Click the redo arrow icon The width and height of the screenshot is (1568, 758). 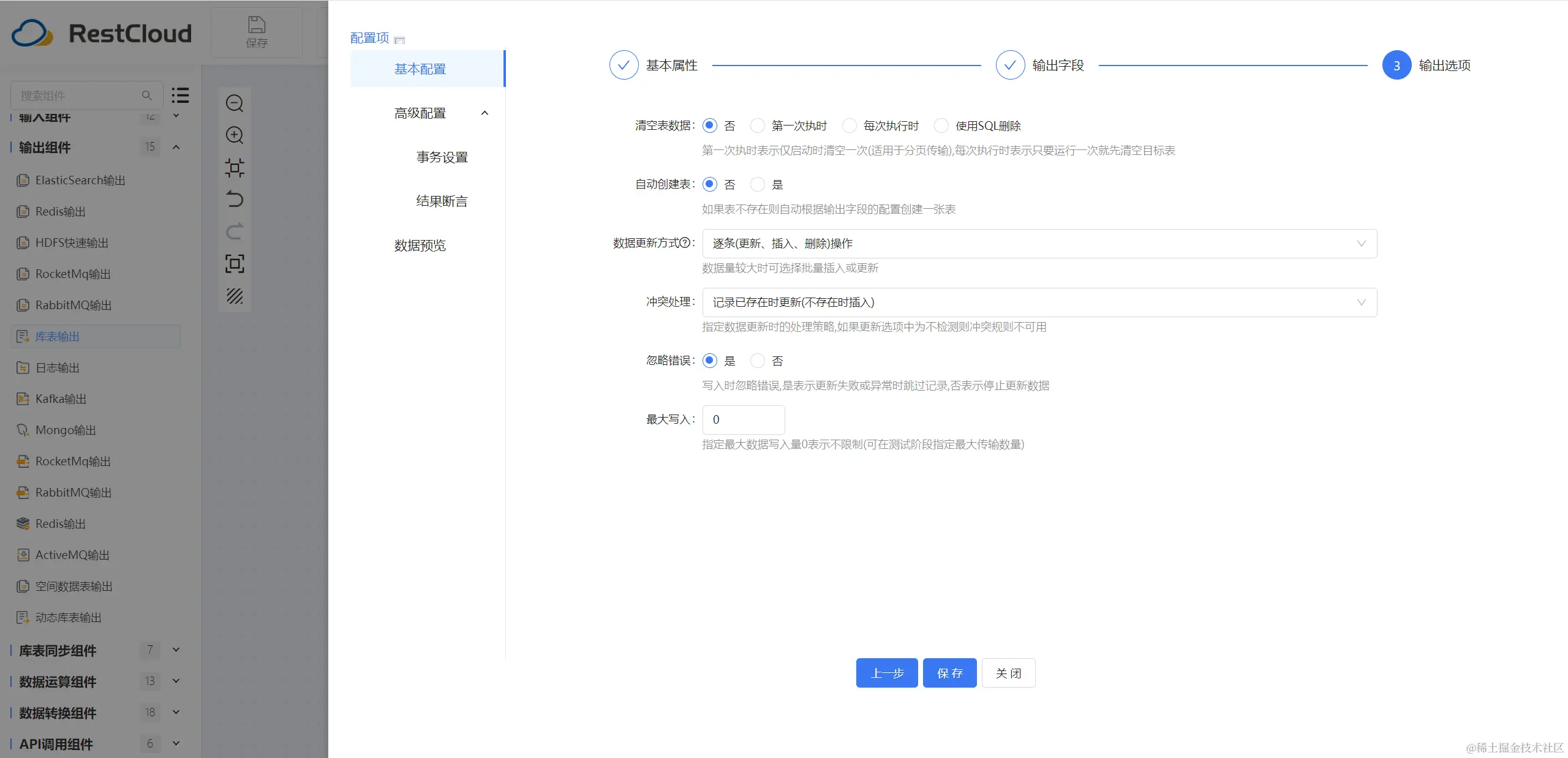click(235, 231)
